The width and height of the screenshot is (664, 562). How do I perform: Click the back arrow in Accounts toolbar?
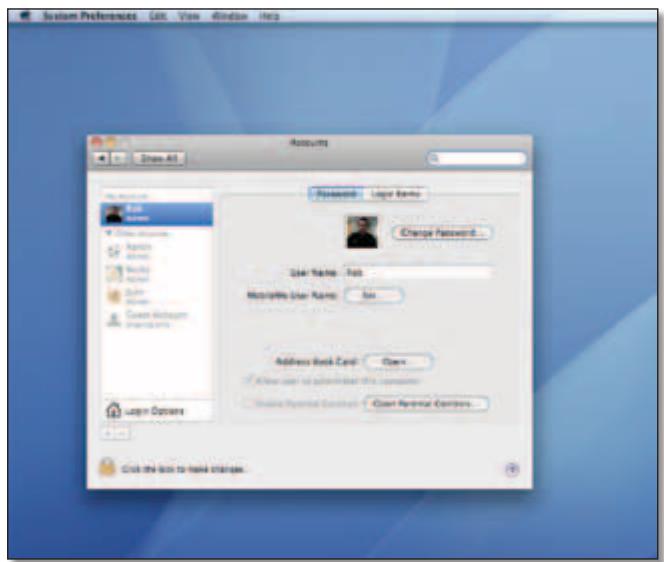point(102,158)
